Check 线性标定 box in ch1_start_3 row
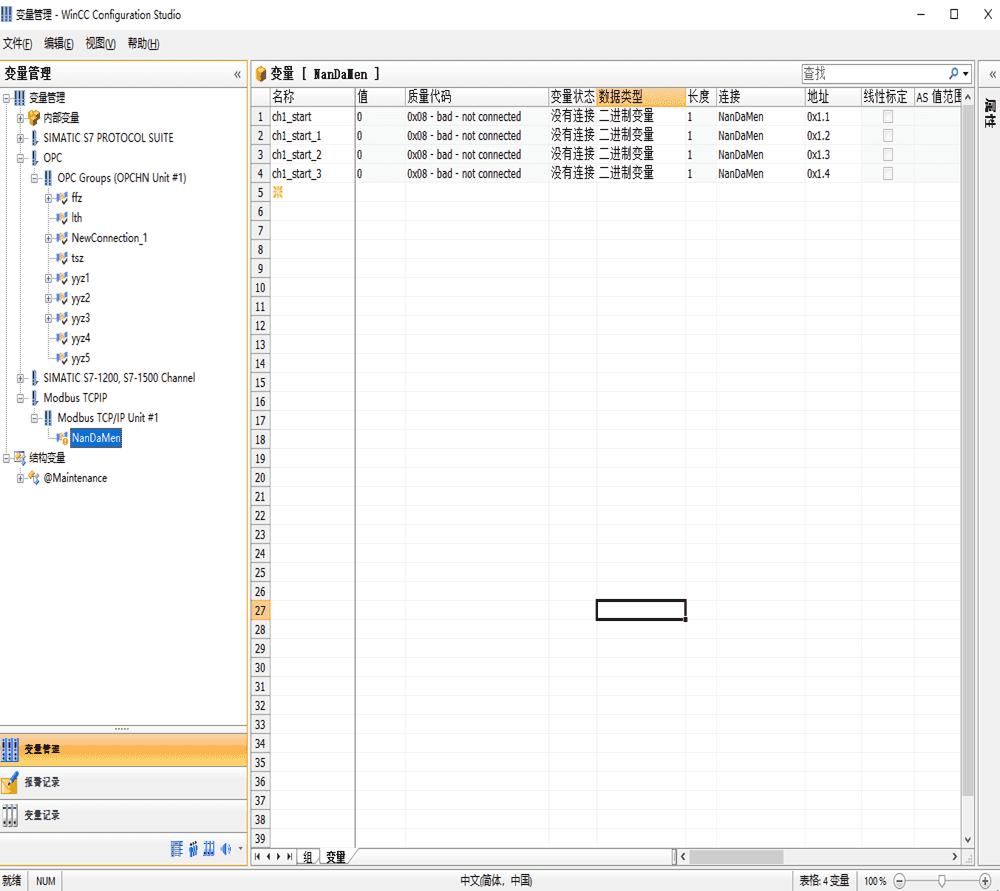1000x891 pixels. click(x=887, y=174)
